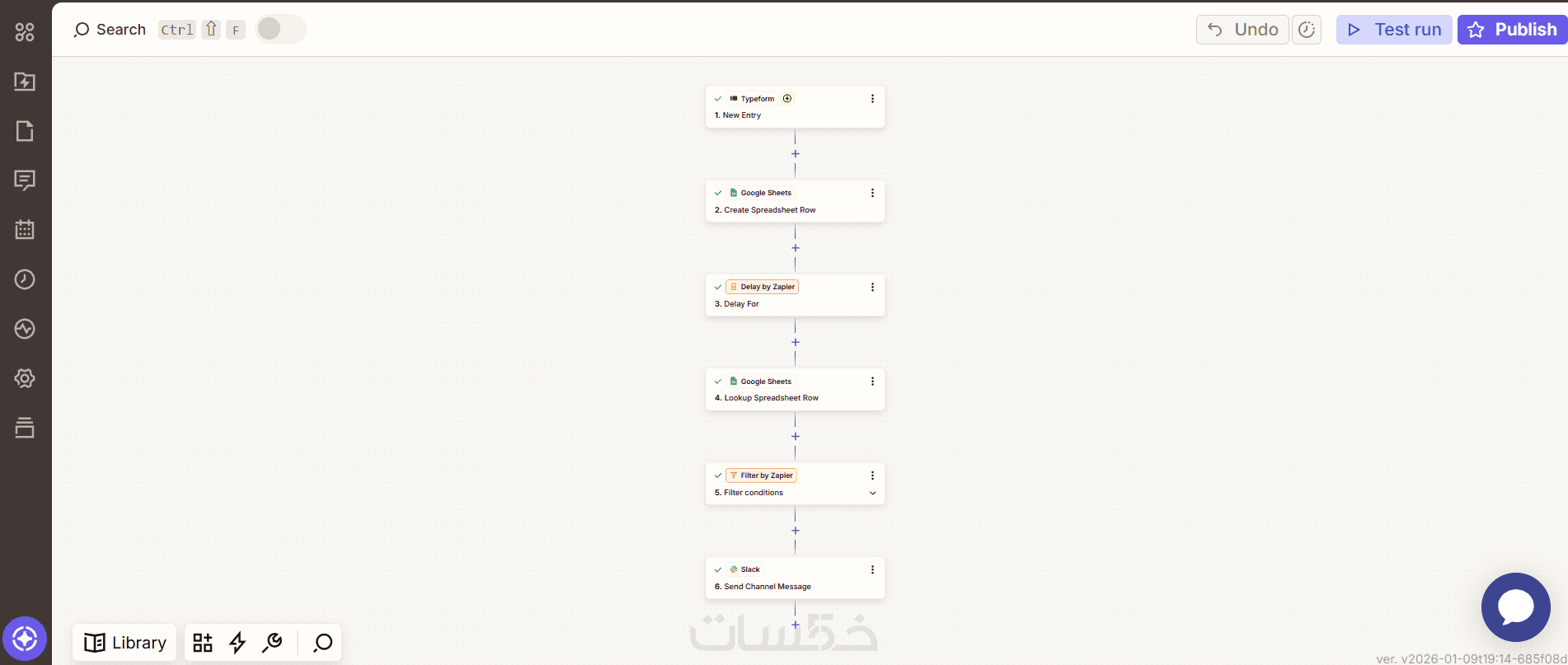Open Delay by Zapier step options menu
The image size is (1568, 665).
coord(873,287)
